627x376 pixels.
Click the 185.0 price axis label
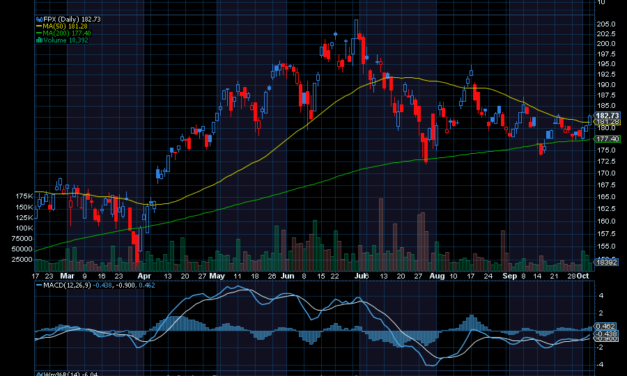(x=606, y=106)
